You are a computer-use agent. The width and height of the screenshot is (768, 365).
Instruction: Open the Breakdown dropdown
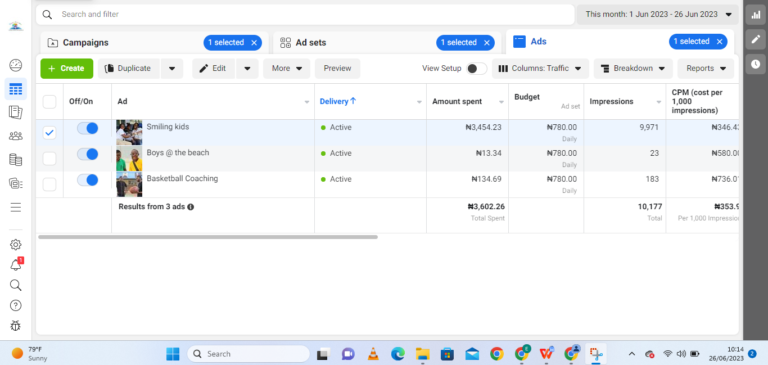pyautogui.click(x=633, y=69)
